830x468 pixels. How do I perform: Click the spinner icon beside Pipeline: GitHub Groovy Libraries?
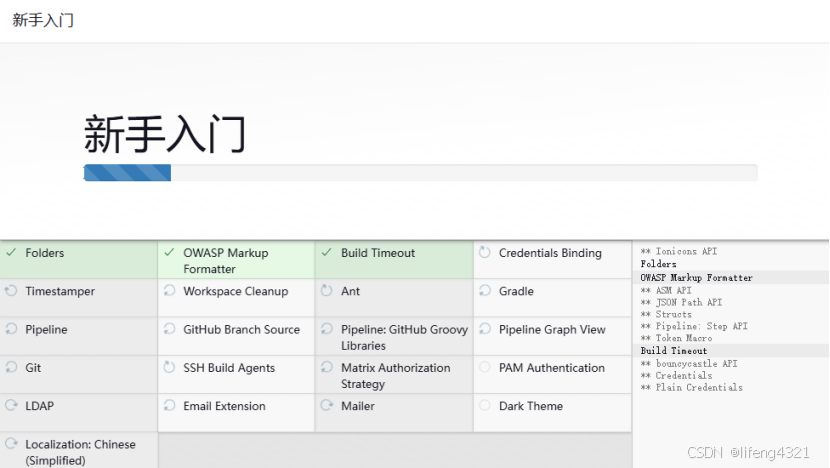327,329
